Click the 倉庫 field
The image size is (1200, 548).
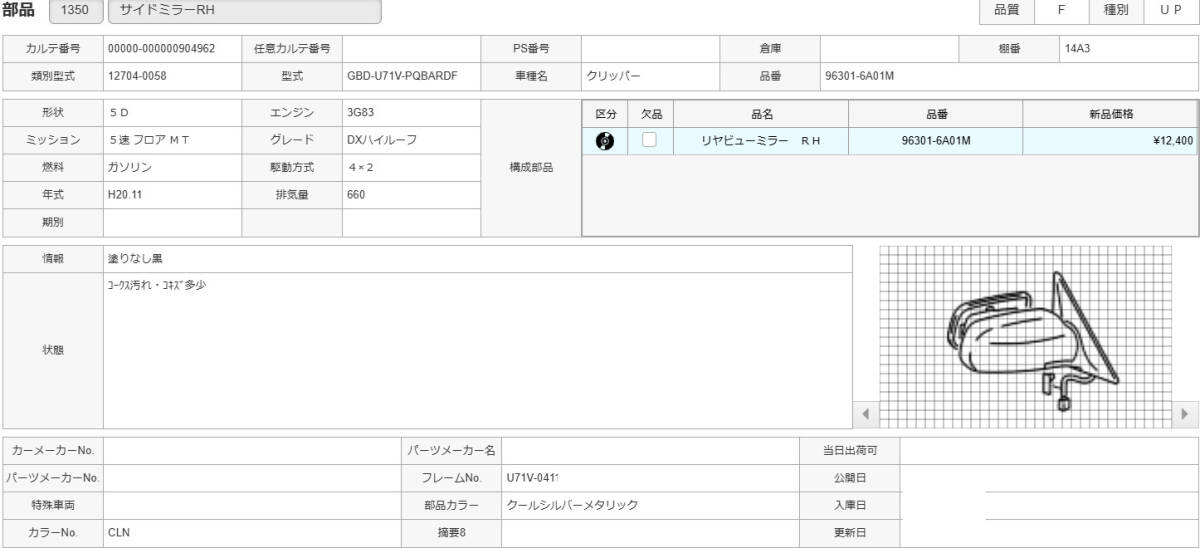(889, 48)
